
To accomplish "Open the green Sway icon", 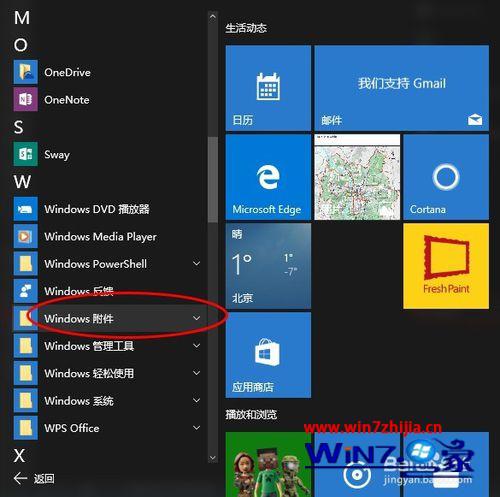I will point(26,154).
